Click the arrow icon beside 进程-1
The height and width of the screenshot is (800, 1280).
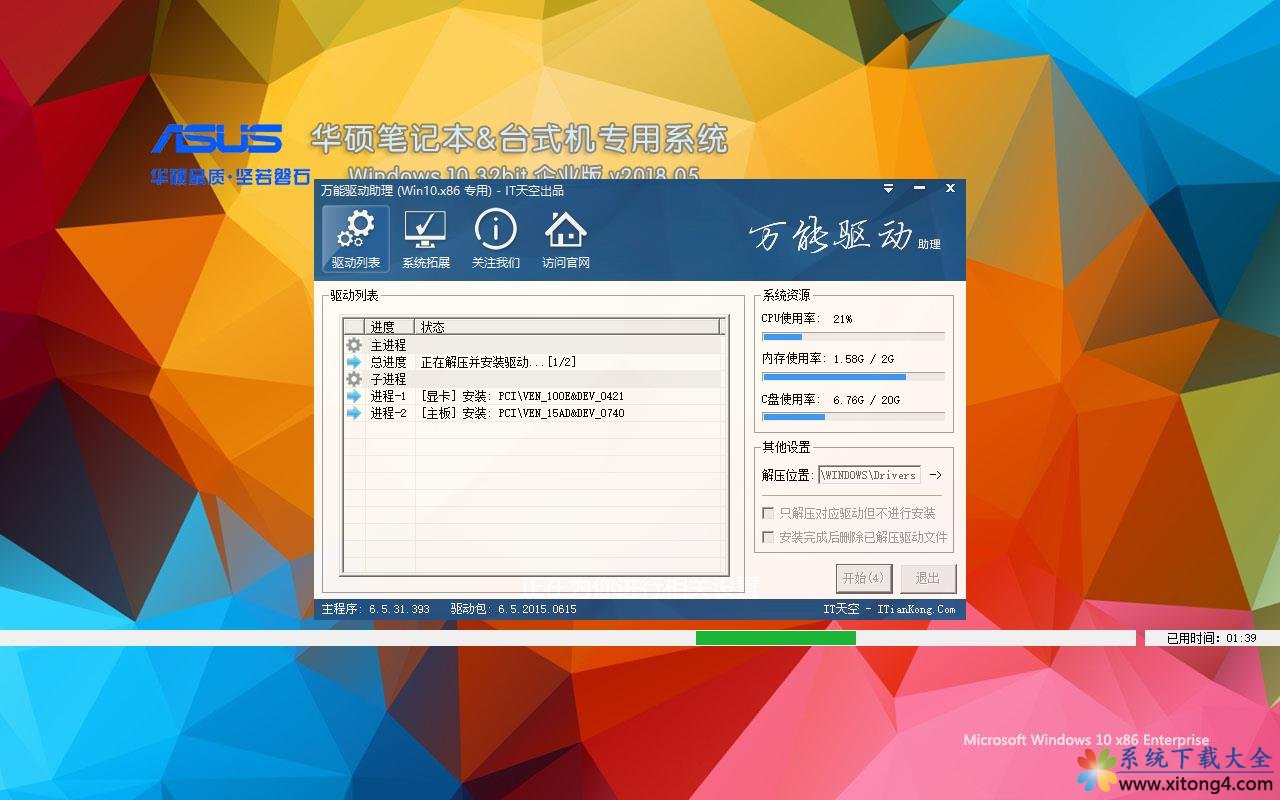pos(354,396)
